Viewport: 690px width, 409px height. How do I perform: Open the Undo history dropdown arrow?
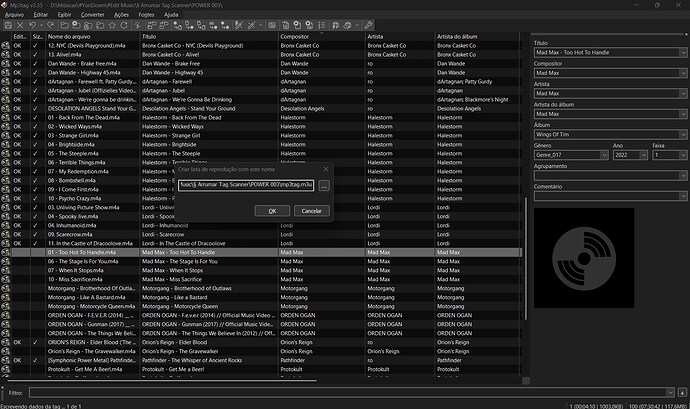click(41, 25)
